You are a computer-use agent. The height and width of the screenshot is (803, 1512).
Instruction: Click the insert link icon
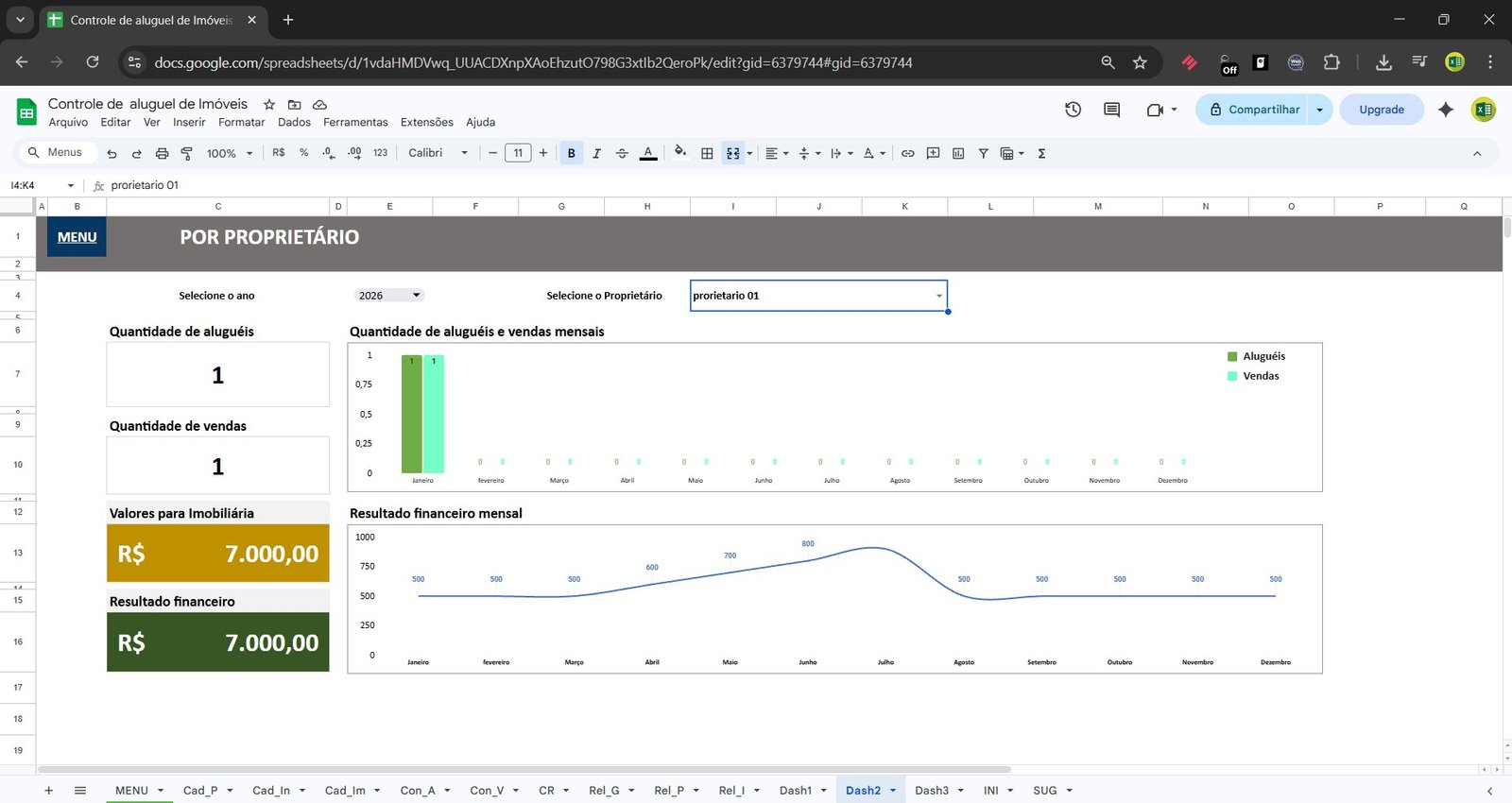907,153
